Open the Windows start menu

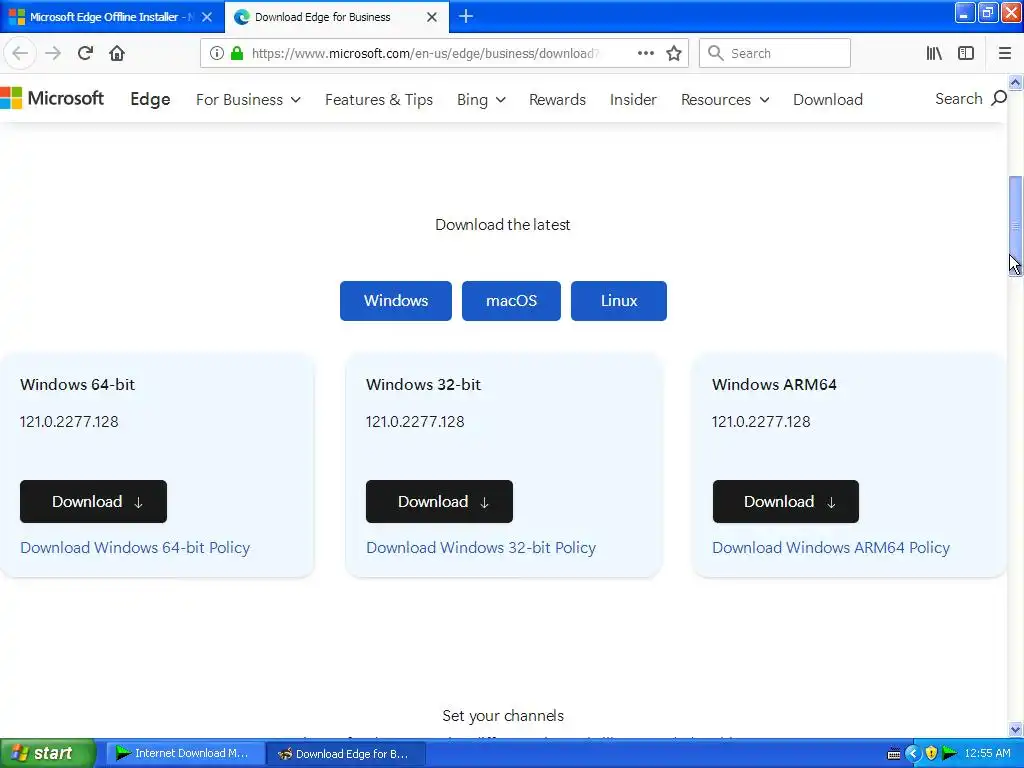pyautogui.click(x=48, y=754)
